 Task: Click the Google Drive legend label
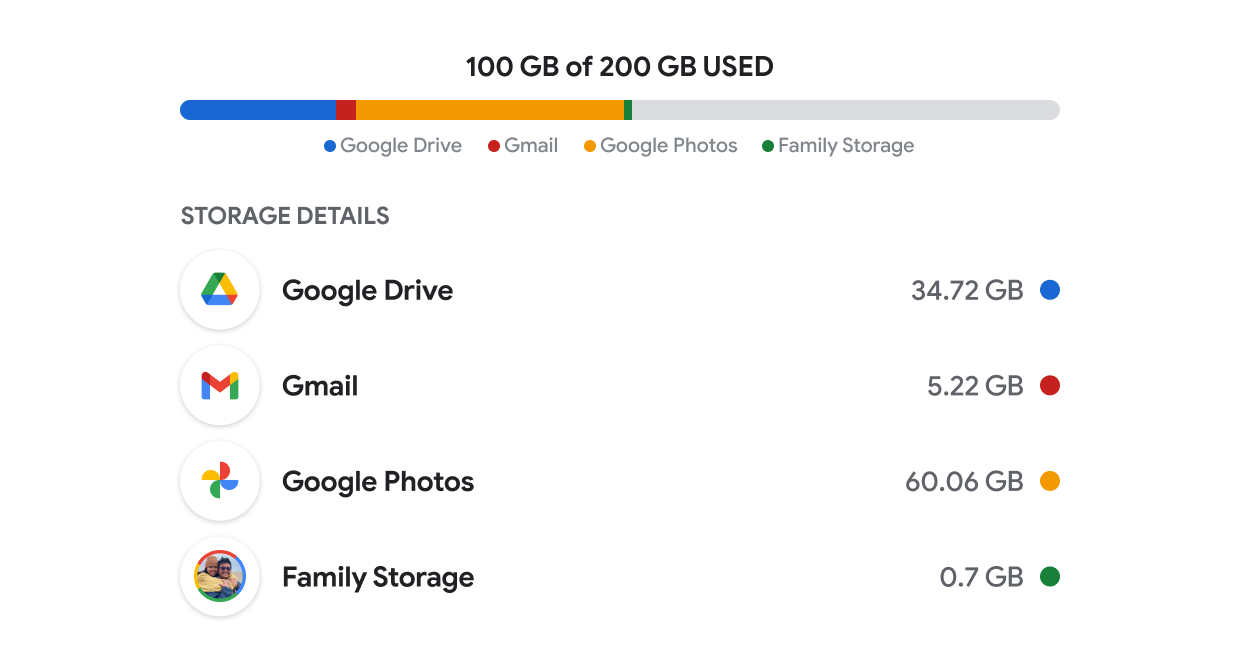coord(400,146)
